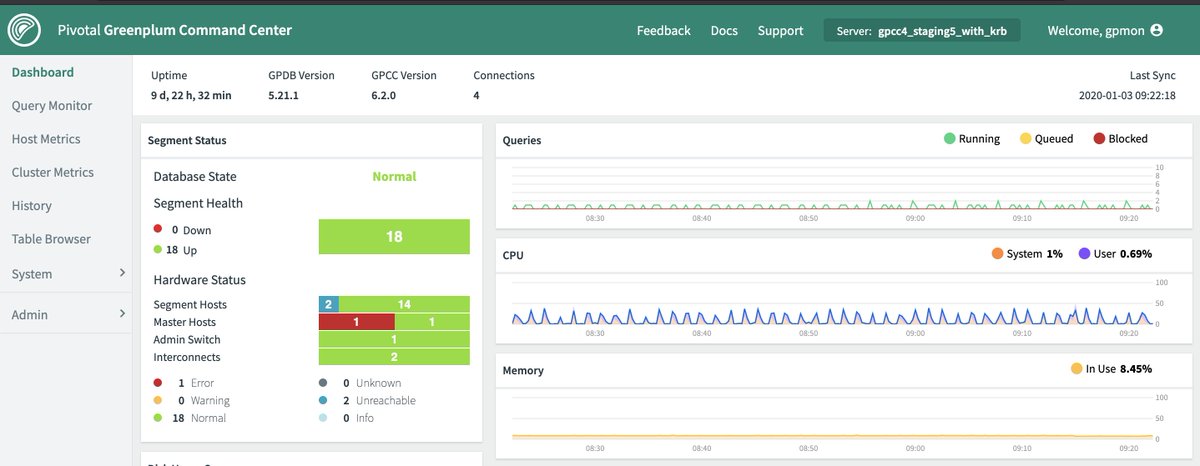Click the Uptime value 9 d, 22 h, 32 min
The width and height of the screenshot is (1200, 466).
pos(191,95)
